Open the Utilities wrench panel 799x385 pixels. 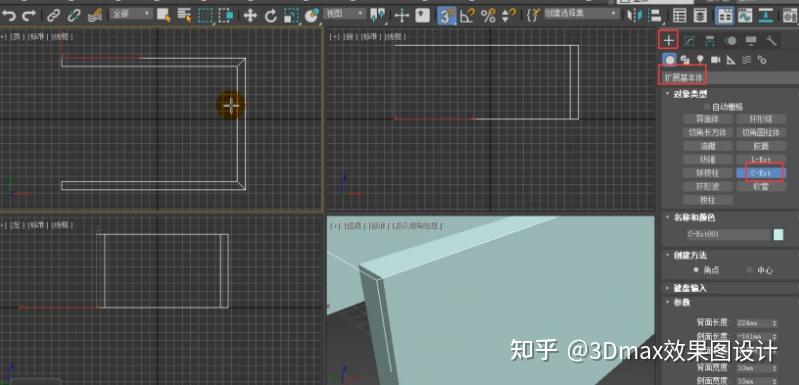771,41
